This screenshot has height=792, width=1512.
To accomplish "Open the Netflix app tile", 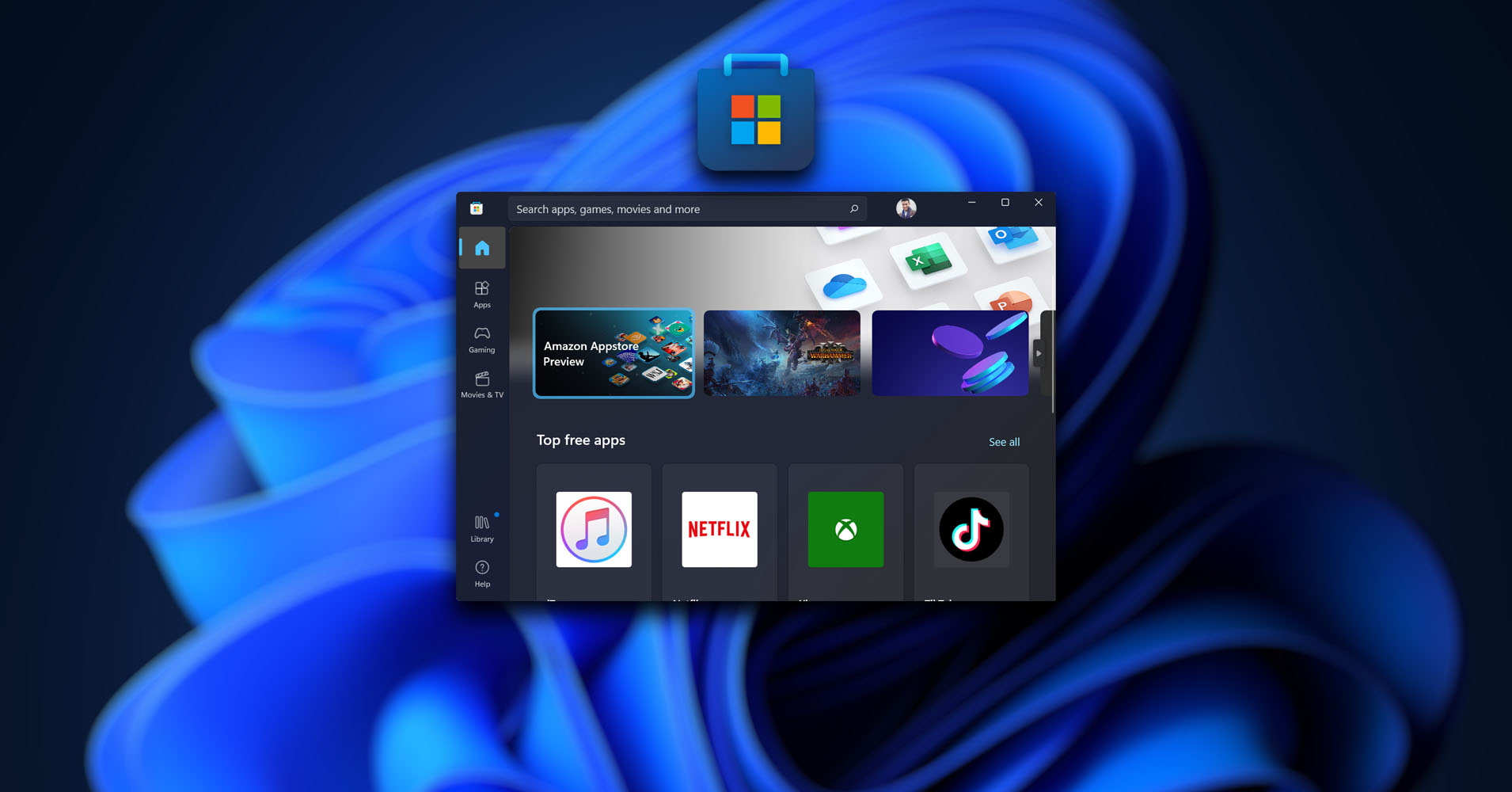I will (720, 530).
